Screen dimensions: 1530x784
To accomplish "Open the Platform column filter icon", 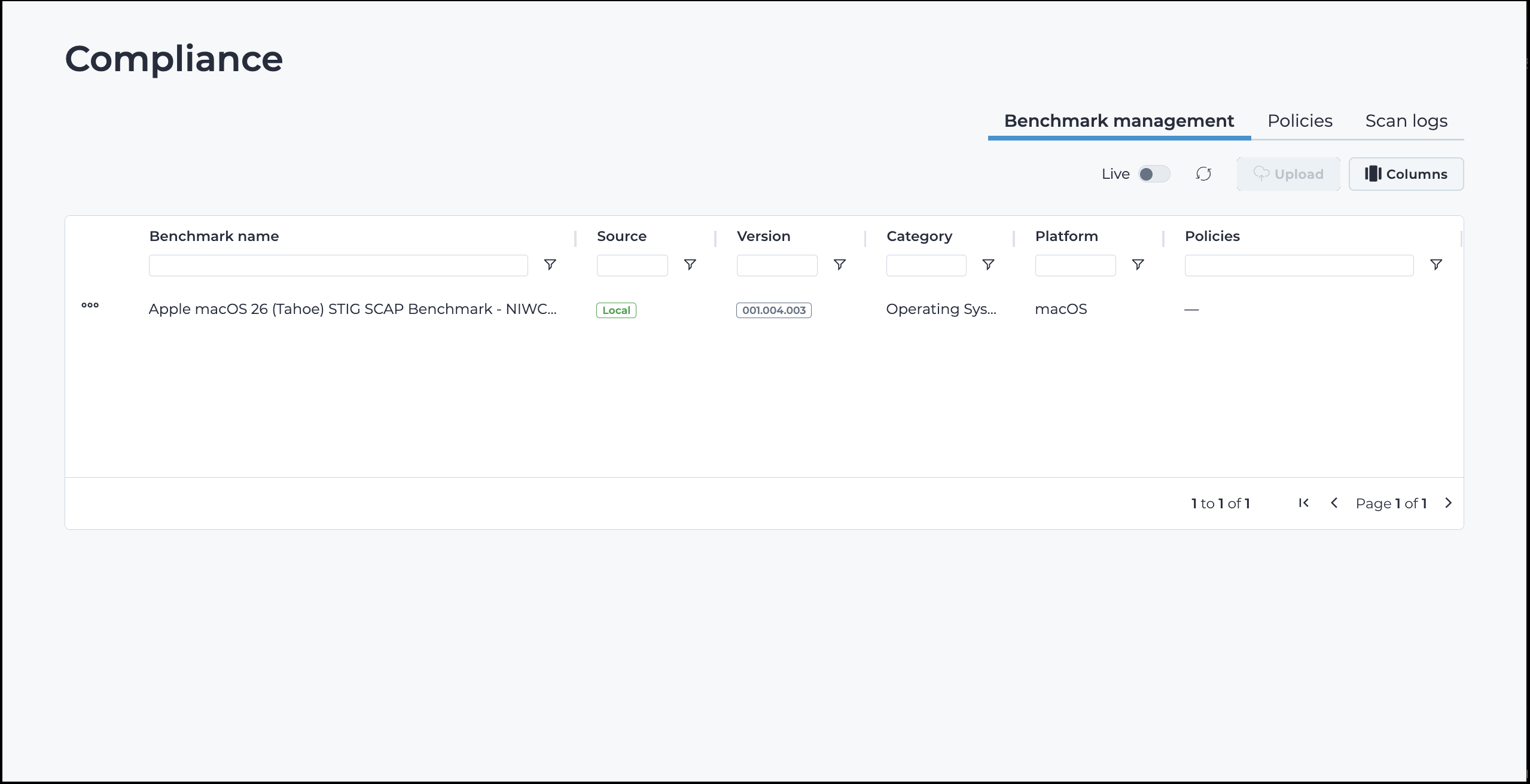I will (1138, 265).
